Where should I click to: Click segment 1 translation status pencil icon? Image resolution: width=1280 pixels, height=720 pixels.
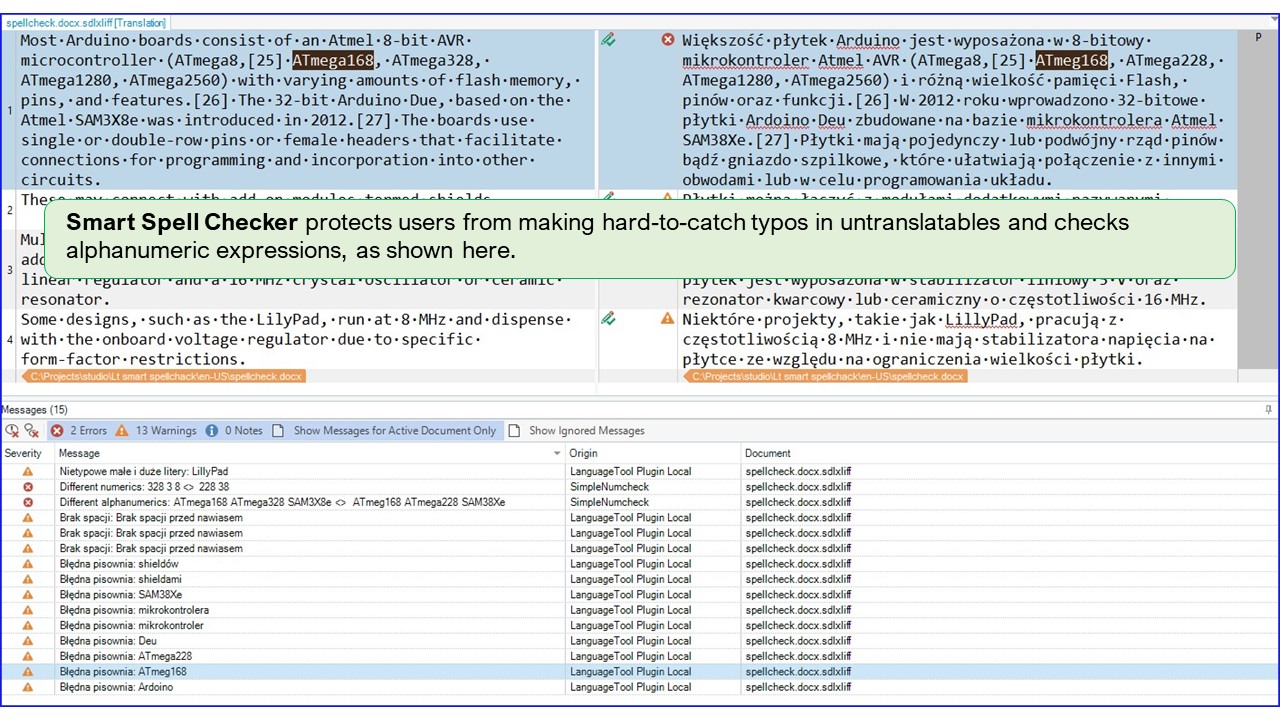tap(608, 40)
